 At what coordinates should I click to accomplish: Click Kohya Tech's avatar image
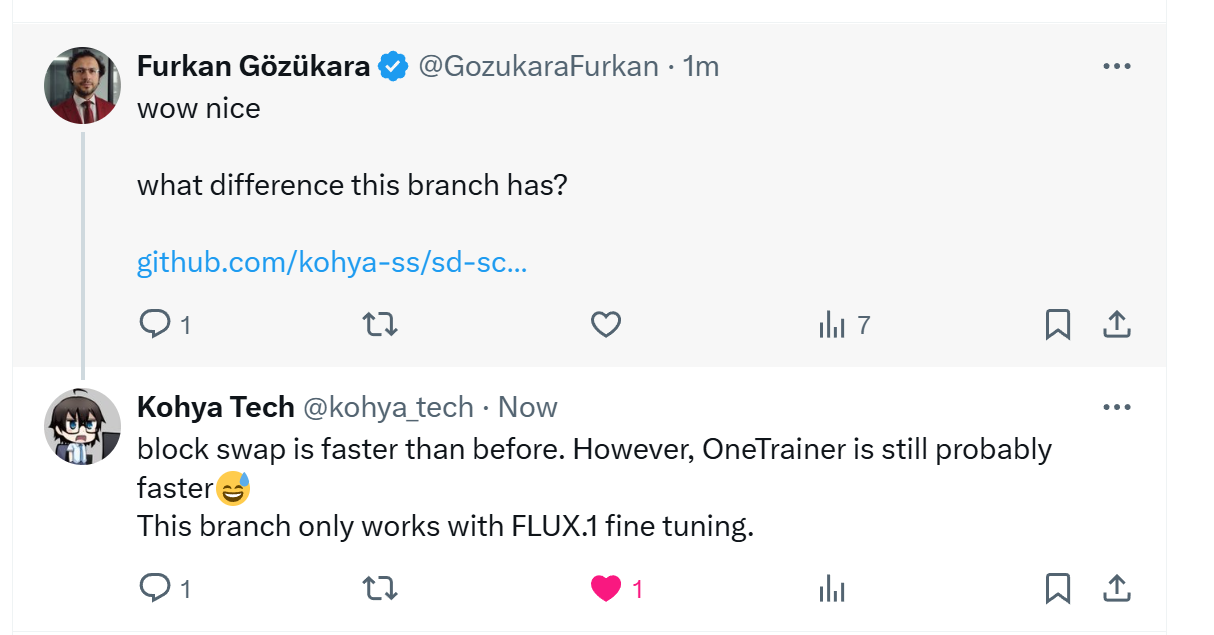point(83,426)
